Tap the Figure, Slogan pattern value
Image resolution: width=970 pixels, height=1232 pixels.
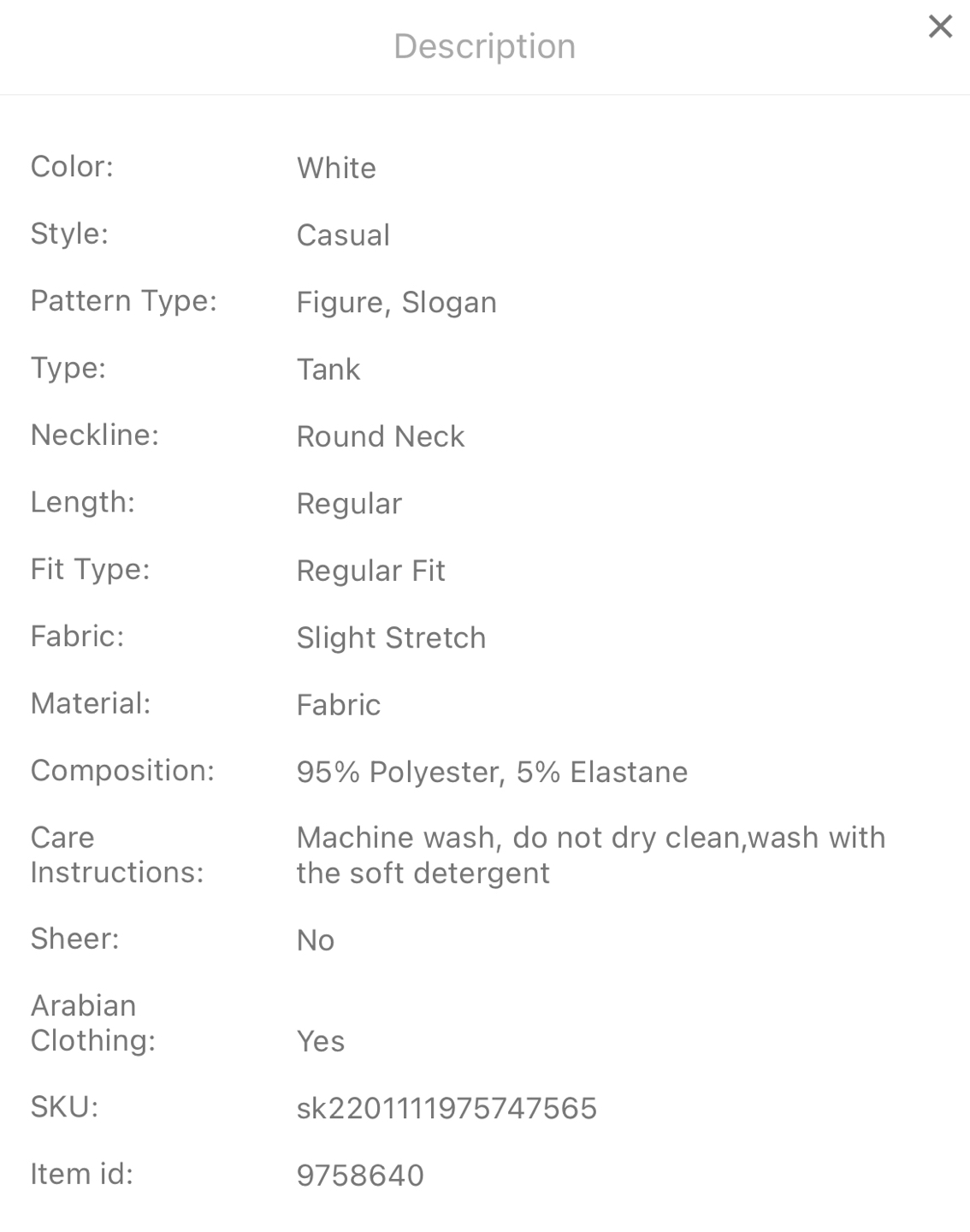(396, 302)
